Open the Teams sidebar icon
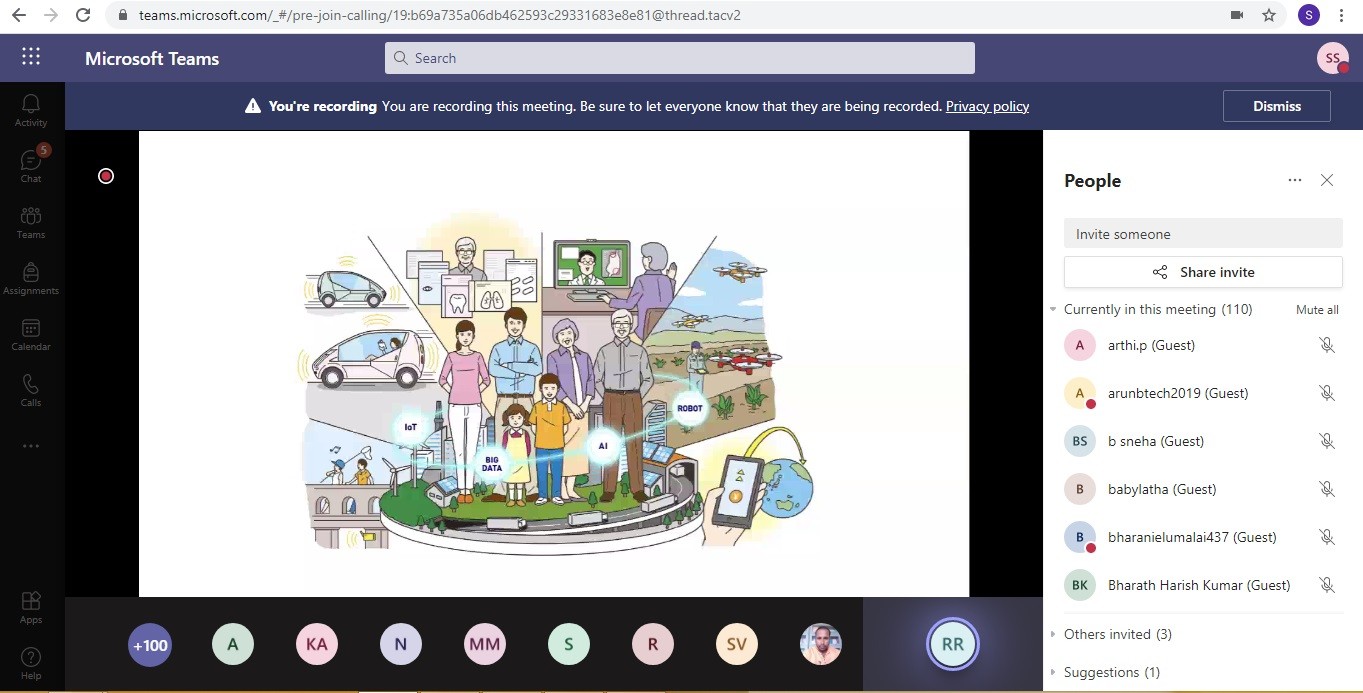 31,221
